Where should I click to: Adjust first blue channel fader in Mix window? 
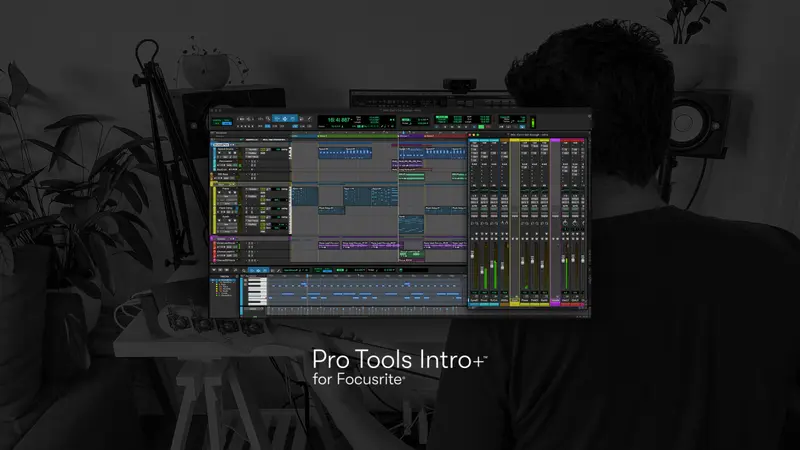coord(472,255)
